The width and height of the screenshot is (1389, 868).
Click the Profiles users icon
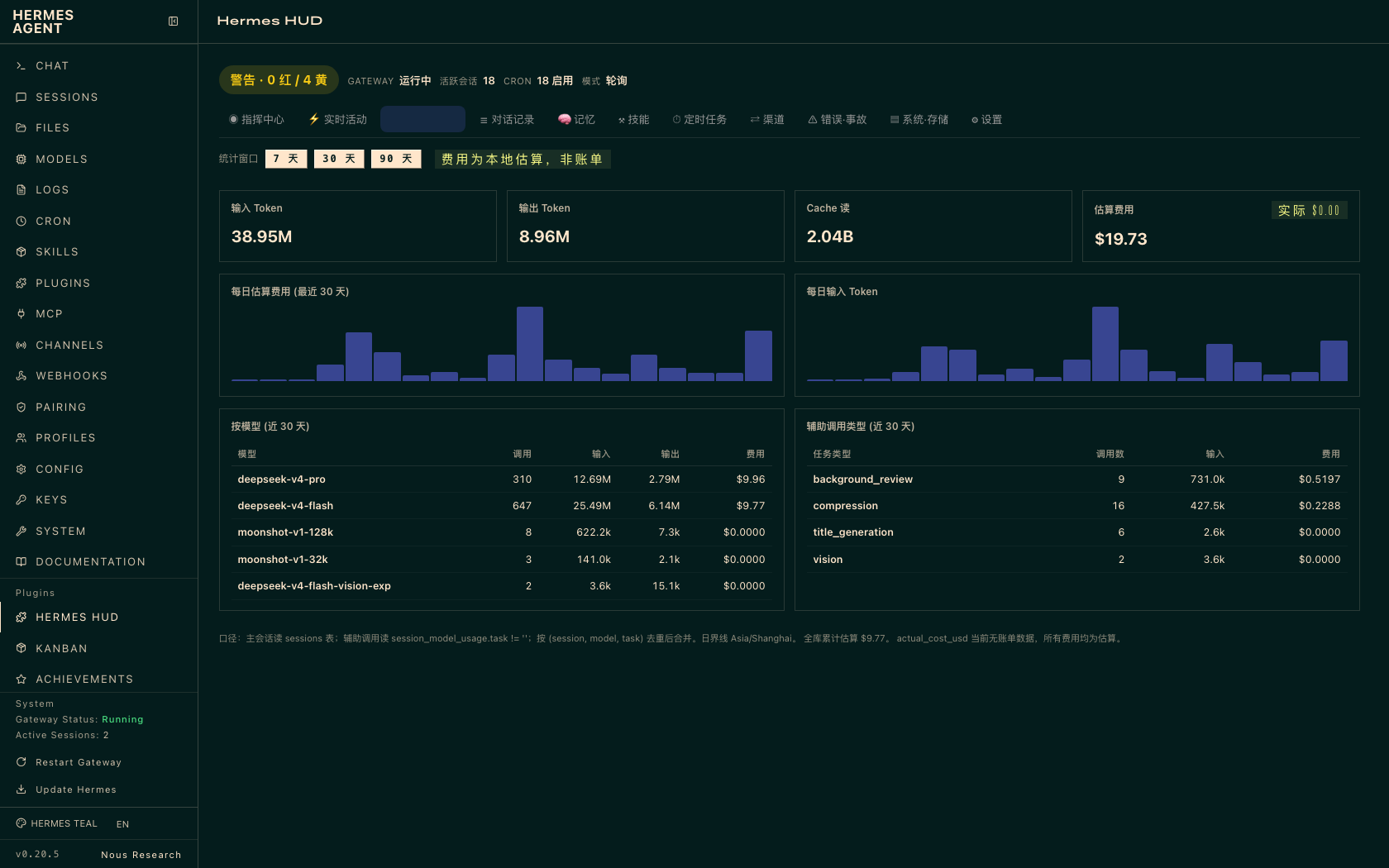21,438
